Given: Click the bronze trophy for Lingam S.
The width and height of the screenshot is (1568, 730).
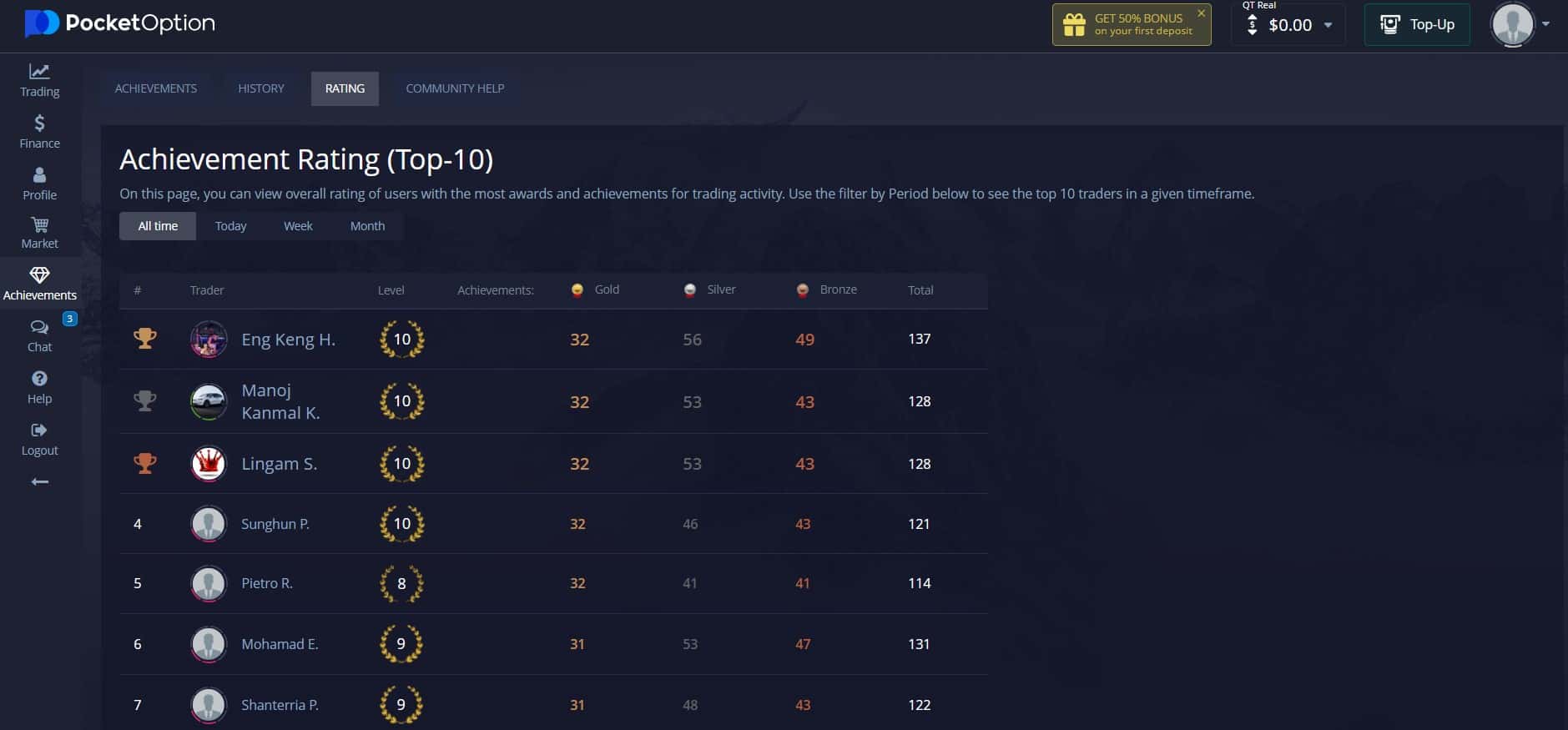Looking at the screenshot, I should tap(145, 463).
